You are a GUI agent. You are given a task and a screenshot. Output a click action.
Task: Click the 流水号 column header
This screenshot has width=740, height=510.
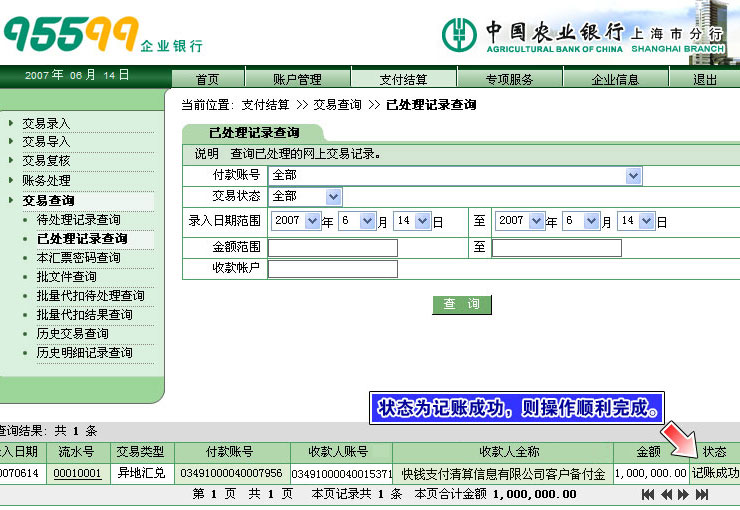(76, 451)
